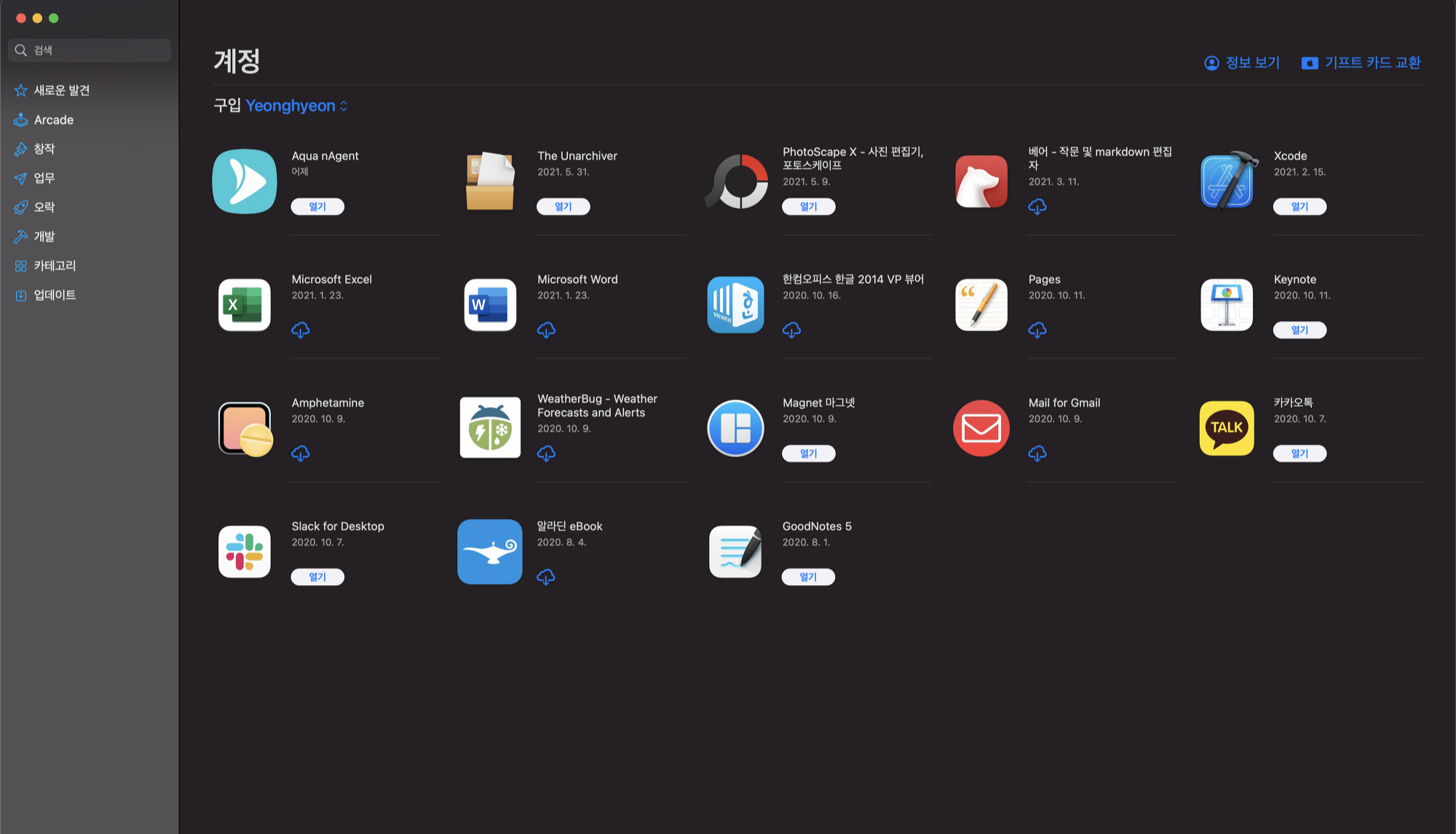Click The Unarchiver app icon
The height and width of the screenshot is (834, 1456).
tap(490, 181)
